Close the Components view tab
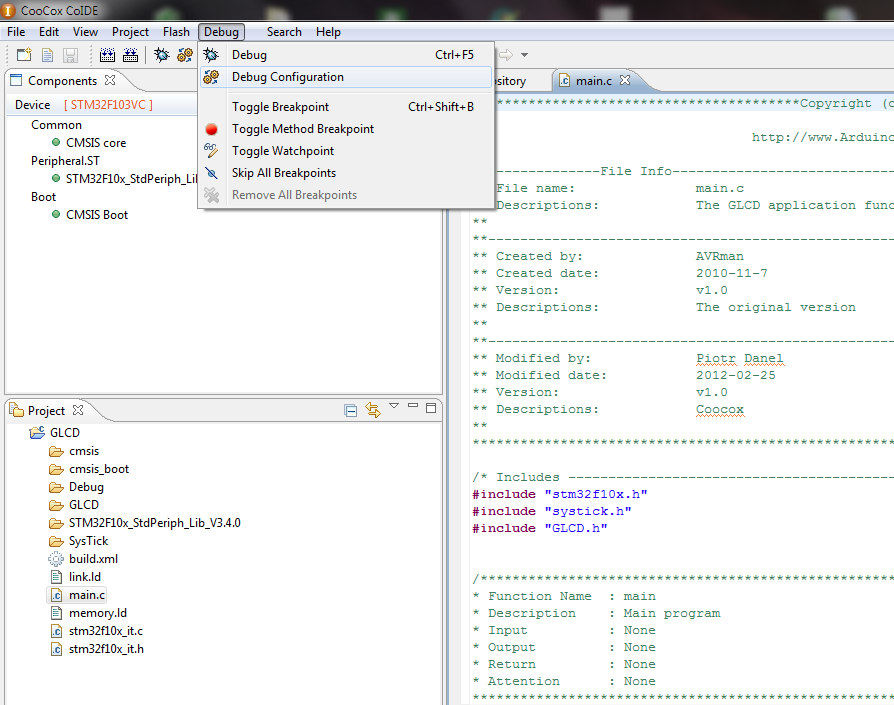894x705 pixels. (x=110, y=80)
